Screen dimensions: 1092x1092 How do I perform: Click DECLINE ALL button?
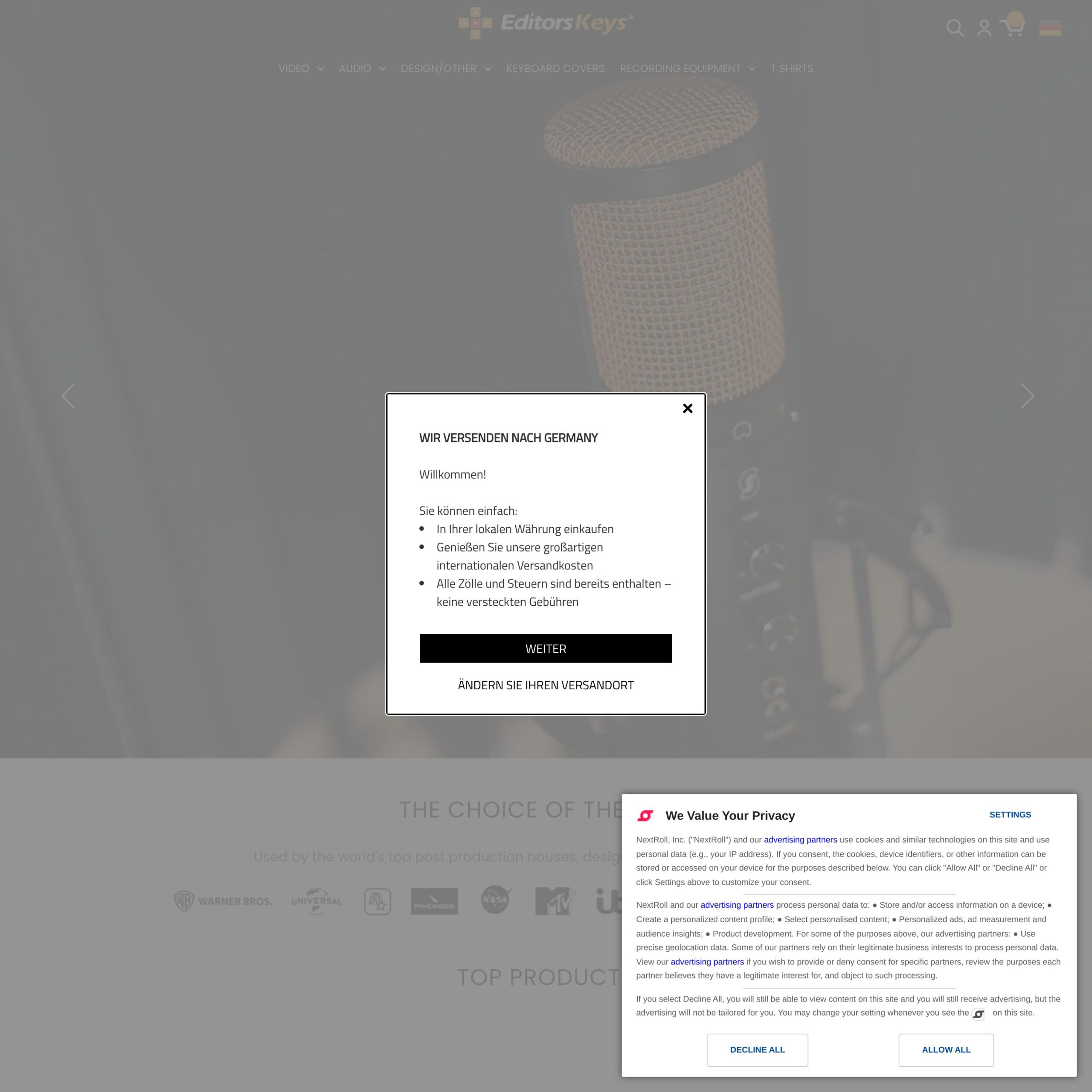757,1050
